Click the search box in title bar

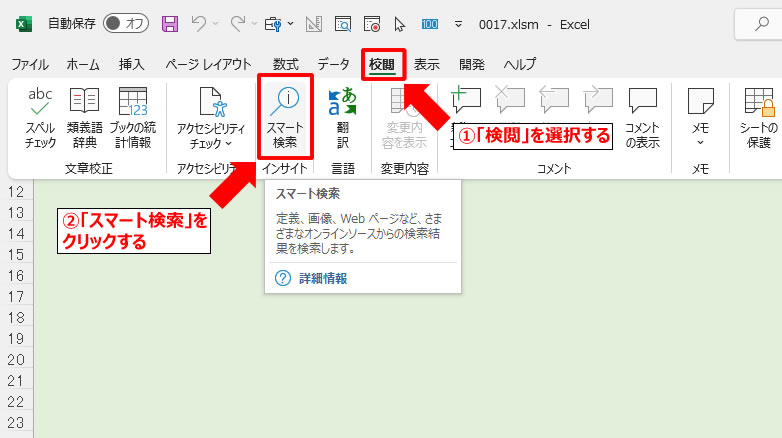(757, 22)
